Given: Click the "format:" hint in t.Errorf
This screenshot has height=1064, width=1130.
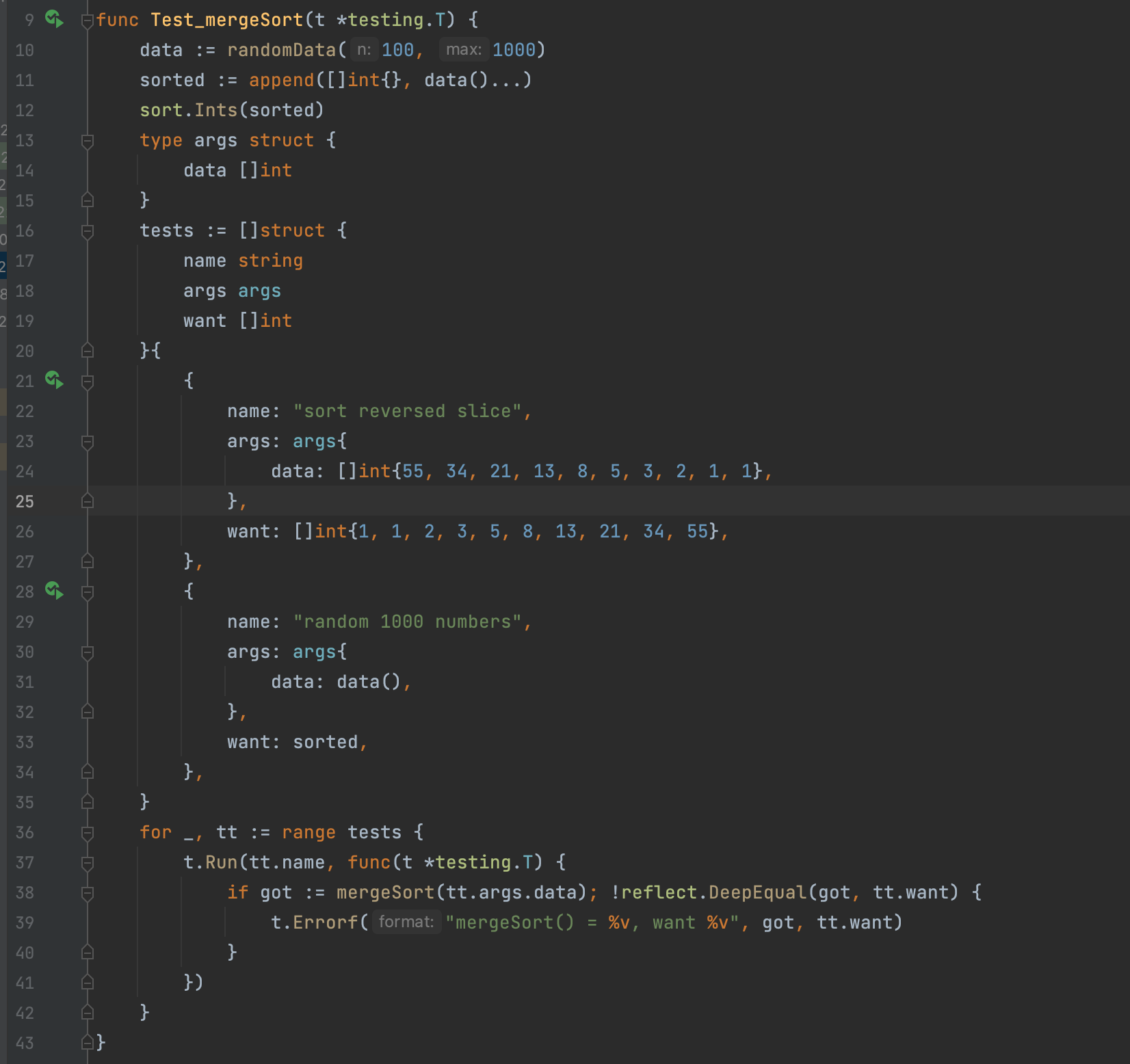Looking at the screenshot, I should click(x=406, y=922).
